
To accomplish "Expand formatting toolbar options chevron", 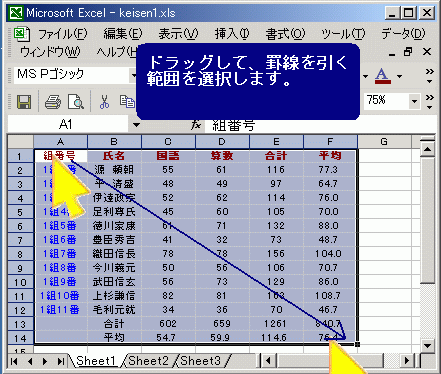I will click(430, 76).
